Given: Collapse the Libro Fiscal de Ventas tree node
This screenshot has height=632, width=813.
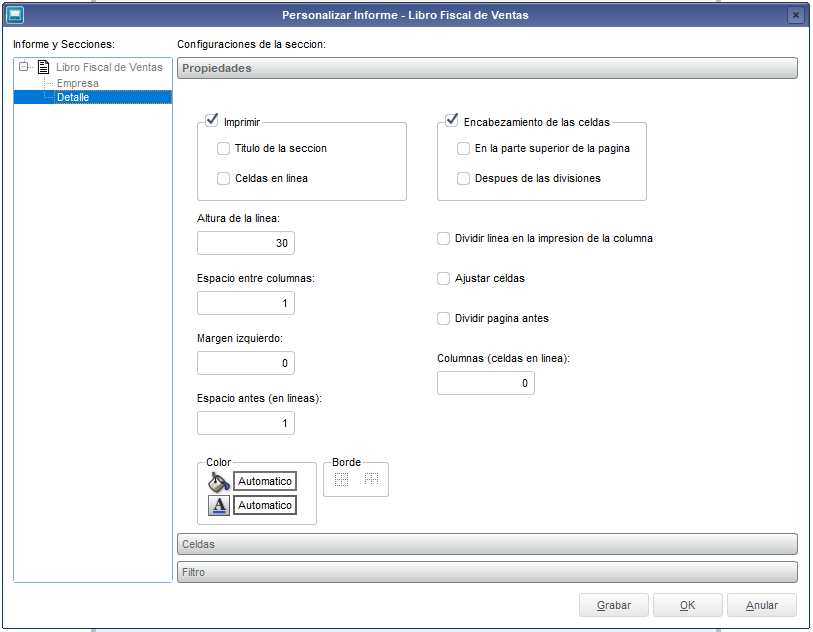Looking at the screenshot, I should 23,66.
